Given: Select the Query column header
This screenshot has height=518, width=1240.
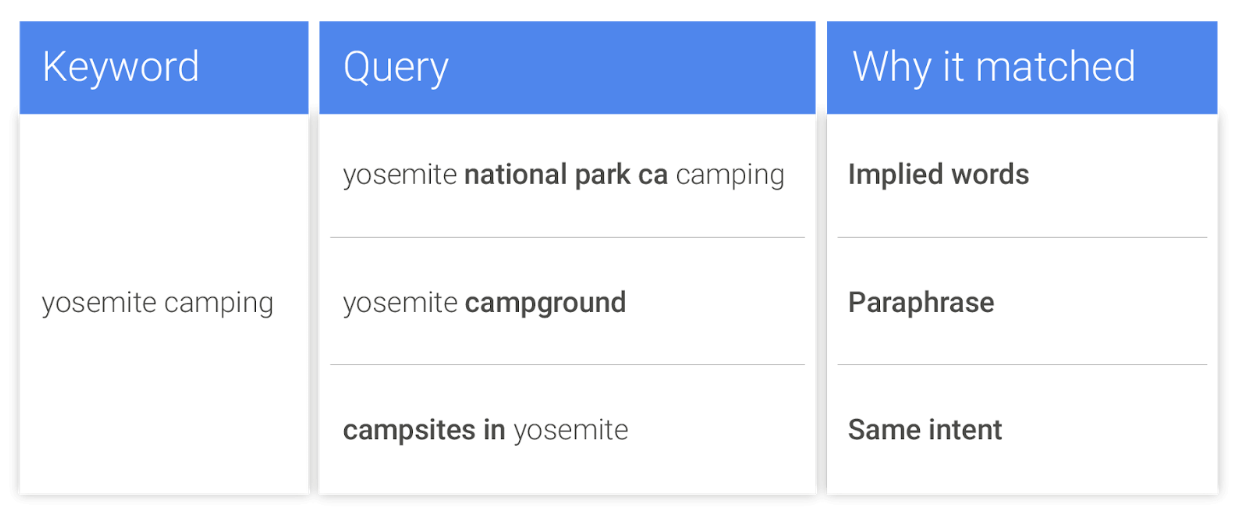Looking at the screenshot, I should [567, 67].
